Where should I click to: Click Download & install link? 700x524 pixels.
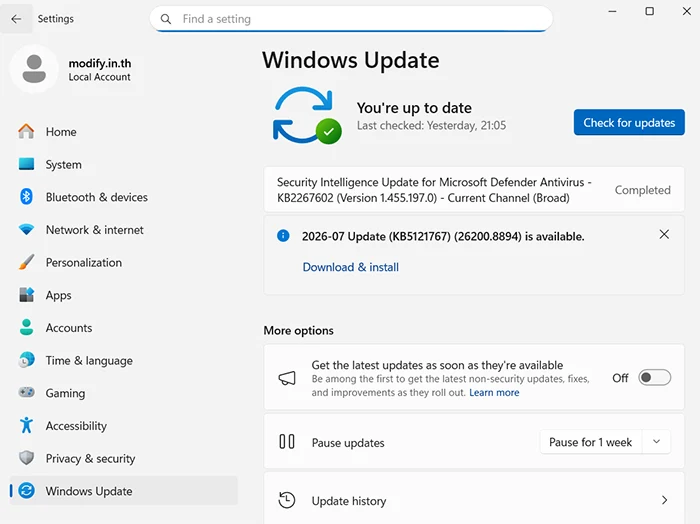[350, 267]
